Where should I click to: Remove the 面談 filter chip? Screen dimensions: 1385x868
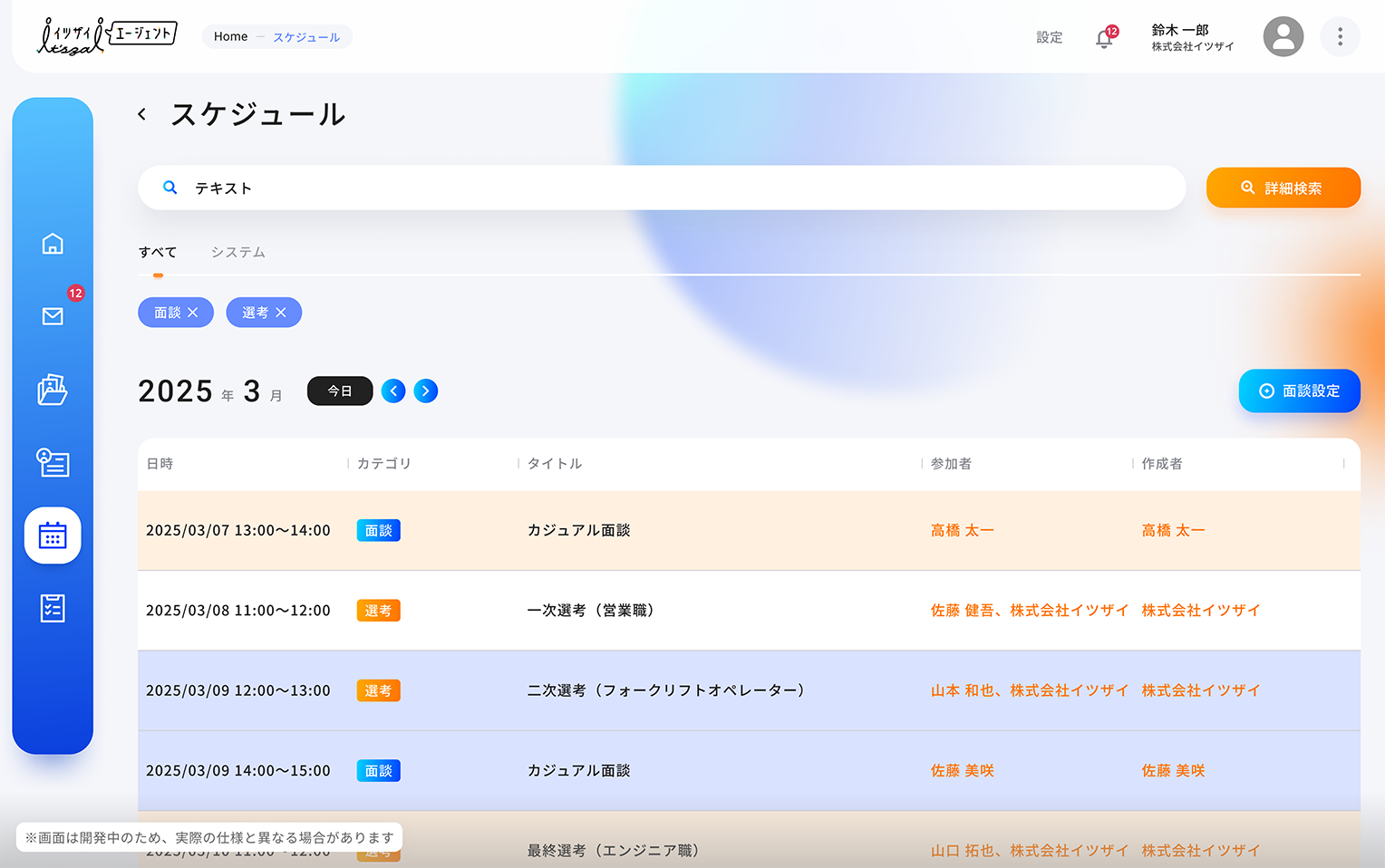pos(192,313)
